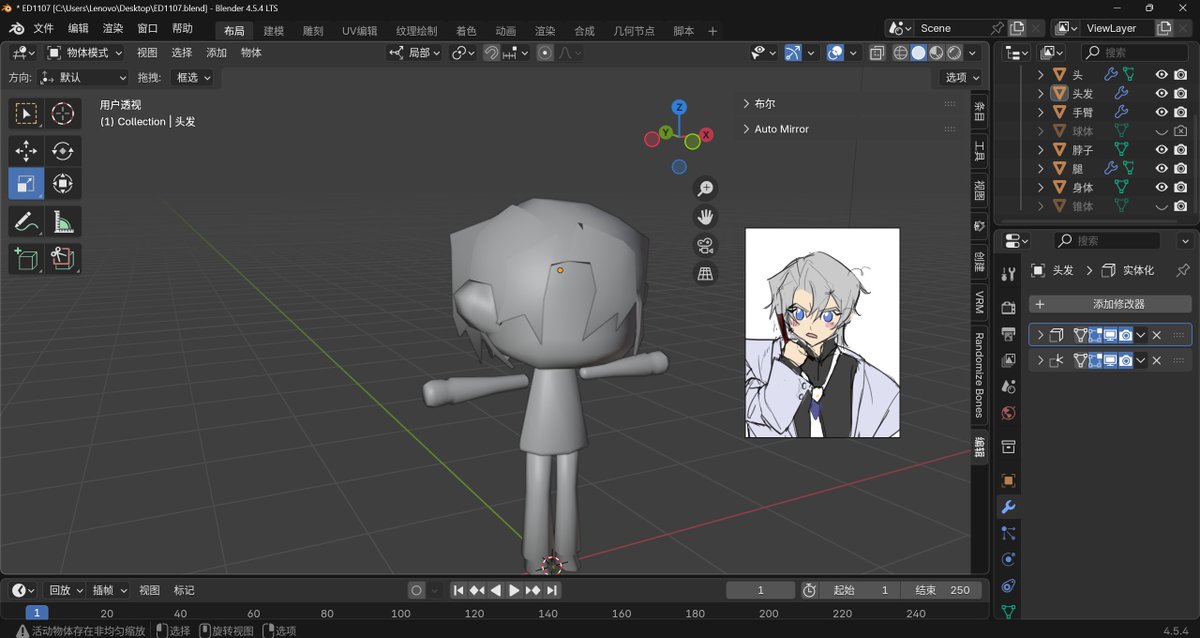Image resolution: width=1200 pixels, height=638 pixels.
Task: Jump to last frame
Action: pyautogui.click(x=552, y=590)
